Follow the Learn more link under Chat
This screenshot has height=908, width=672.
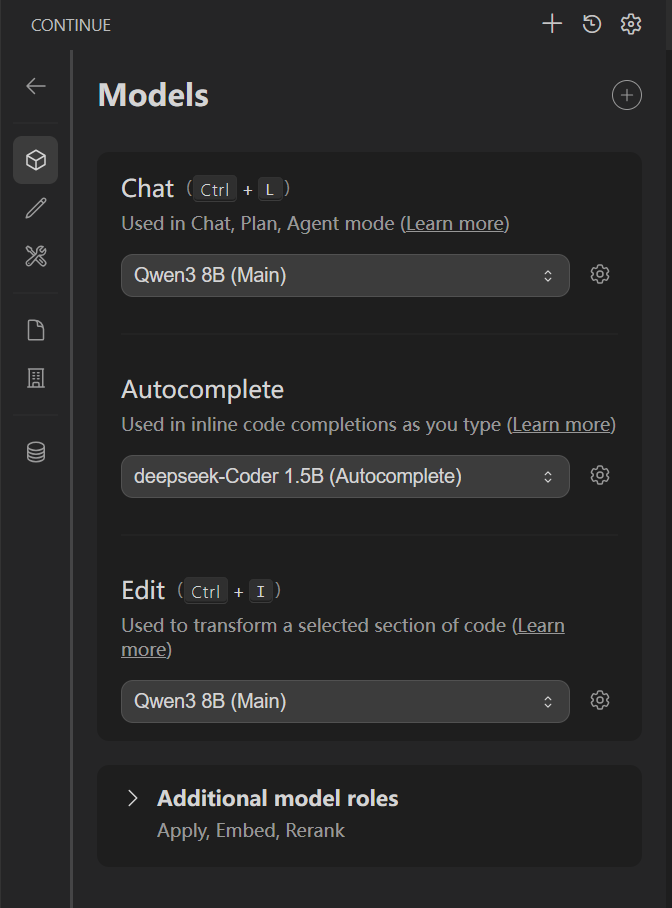point(455,224)
